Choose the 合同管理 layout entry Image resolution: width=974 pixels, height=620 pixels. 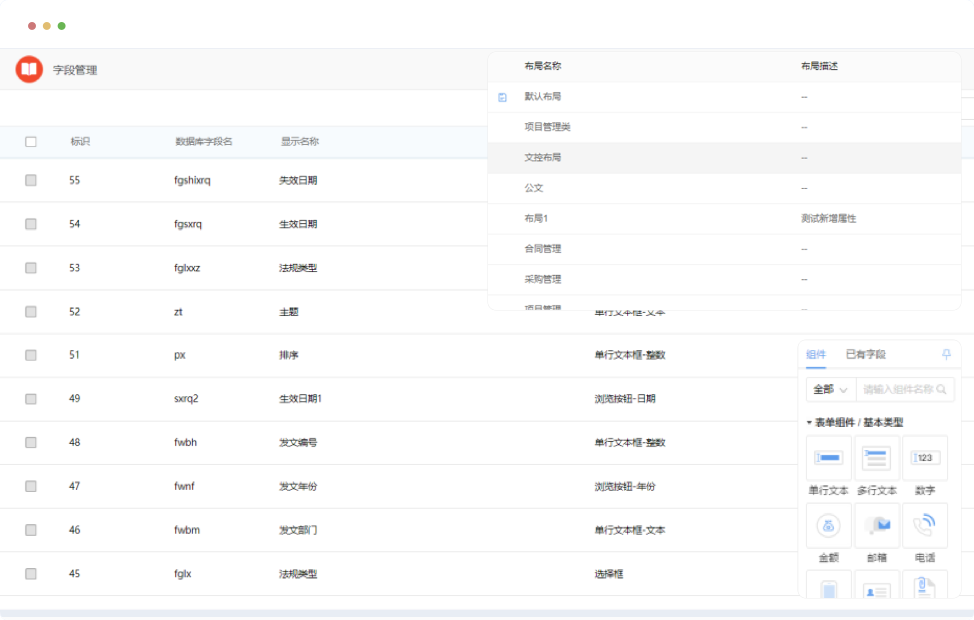[x=543, y=249]
